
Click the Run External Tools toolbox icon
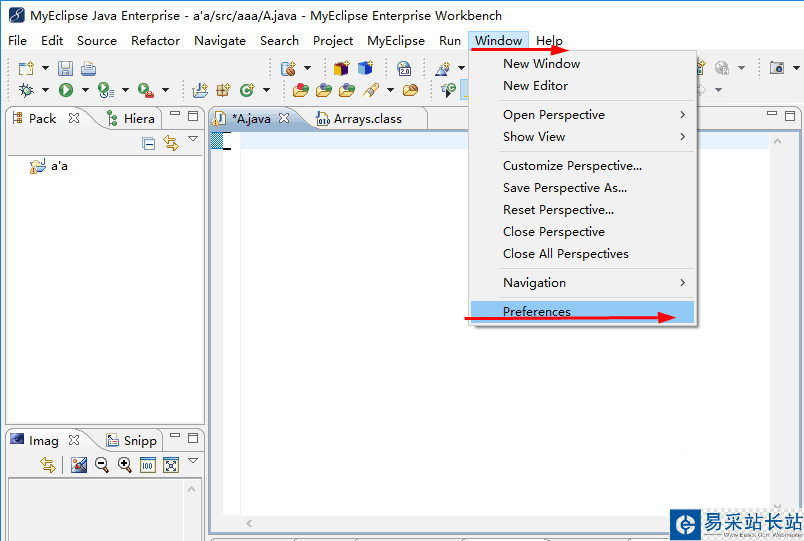[x=146, y=90]
